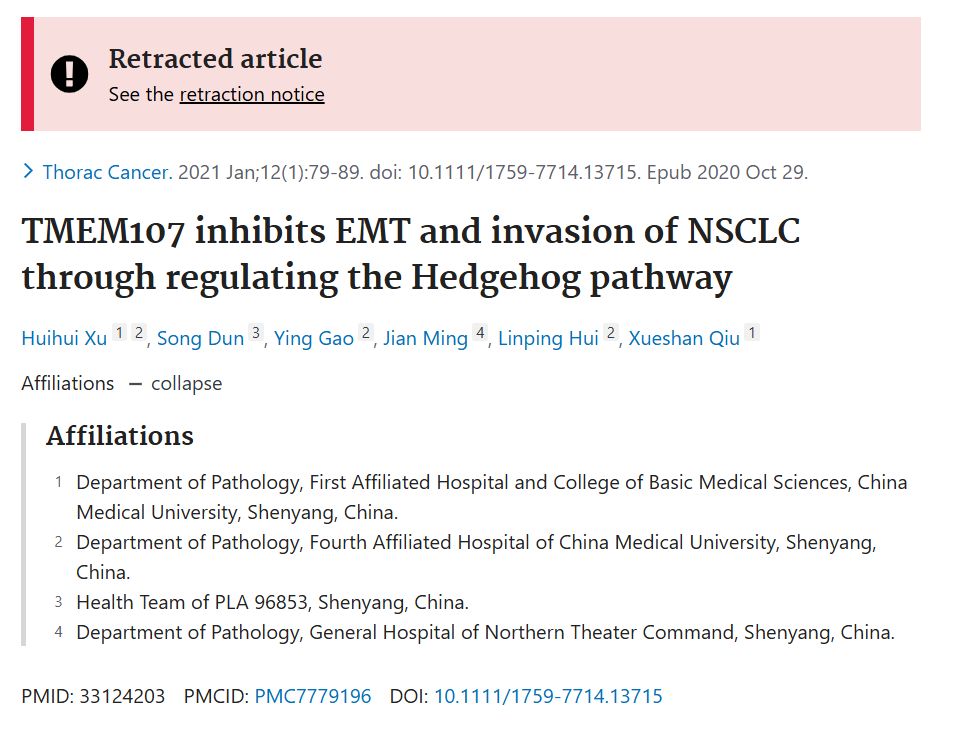Click affiliation superscript 1 beside Xueshan Qiu
This screenshot has height=729, width=956.
pyautogui.click(x=752, y=333)
